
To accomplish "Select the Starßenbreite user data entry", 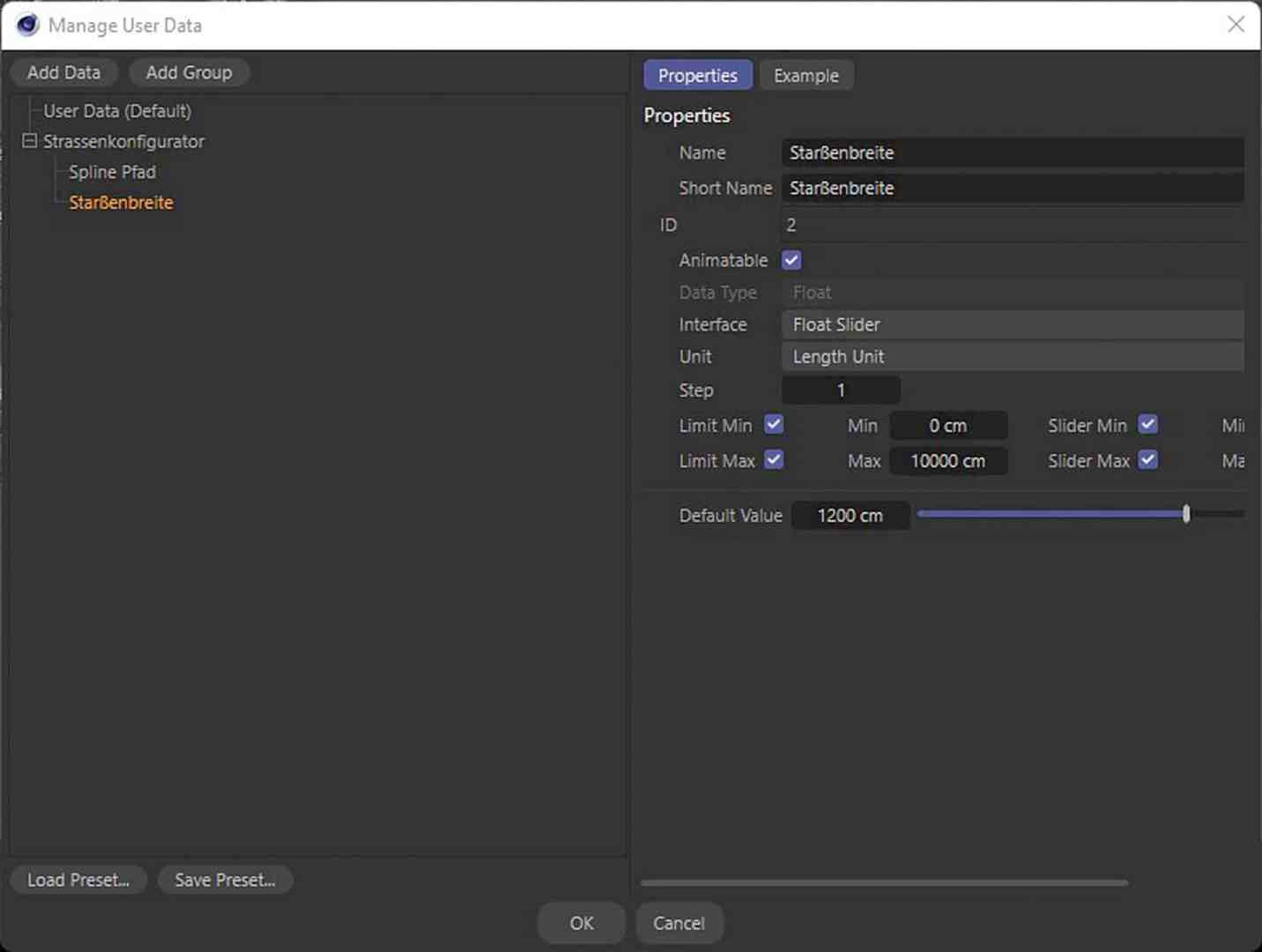I will click(x=121, y=202).
